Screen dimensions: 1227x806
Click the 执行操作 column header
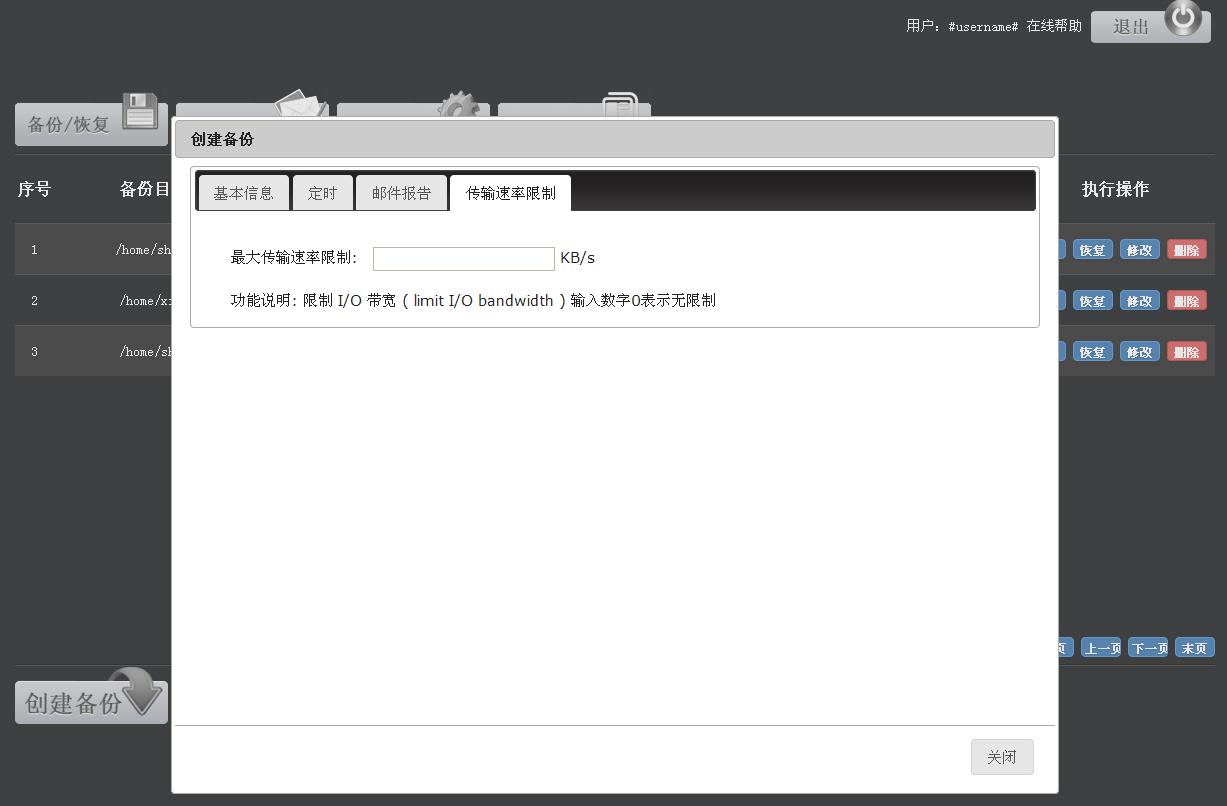[1115, 189]
